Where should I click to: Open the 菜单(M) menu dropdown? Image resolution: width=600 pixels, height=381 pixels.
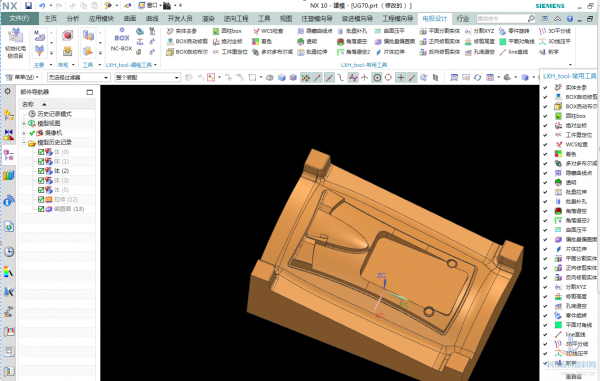[x=22, y=78]
